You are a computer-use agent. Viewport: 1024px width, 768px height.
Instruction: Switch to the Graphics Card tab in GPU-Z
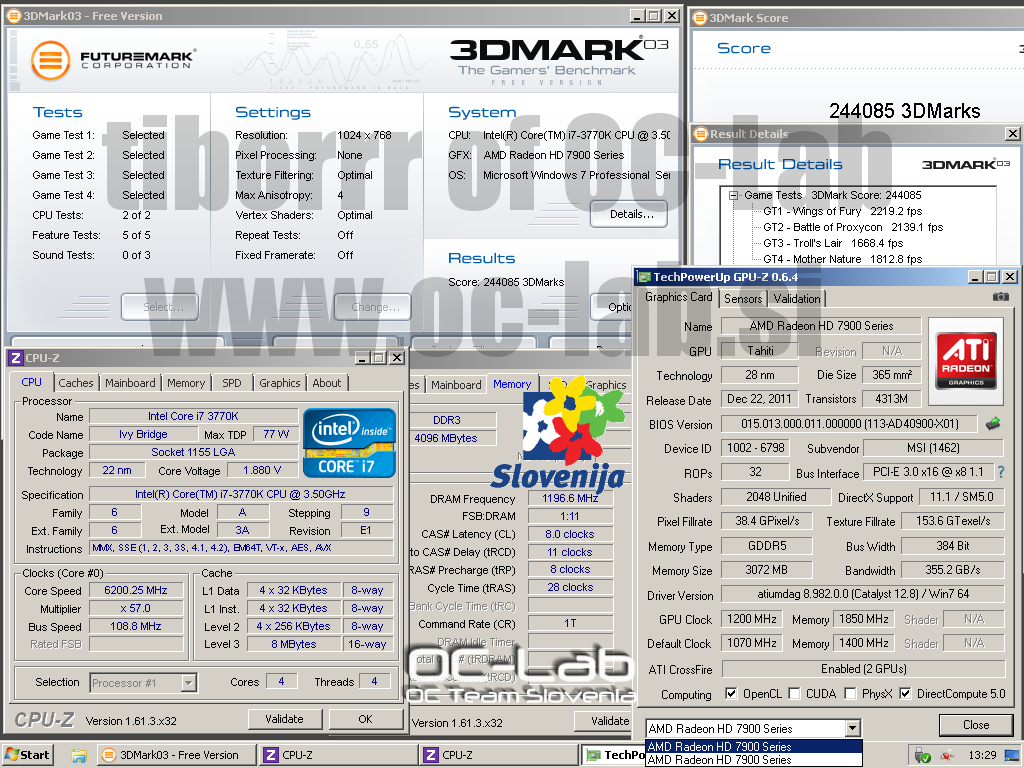[x=679, y=297]
